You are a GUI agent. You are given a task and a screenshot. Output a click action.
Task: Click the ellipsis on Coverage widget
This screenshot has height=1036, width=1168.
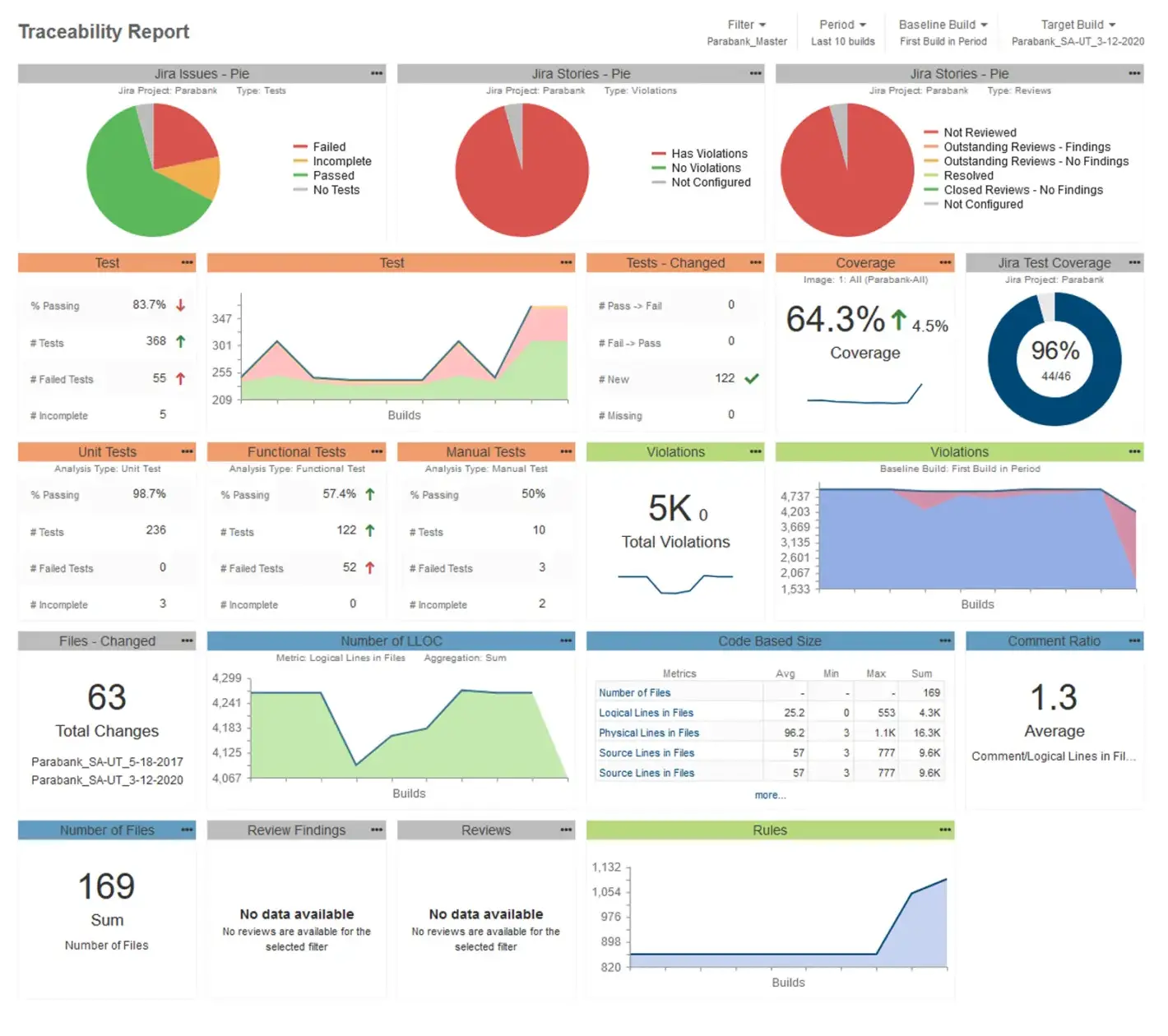(945, 263)
